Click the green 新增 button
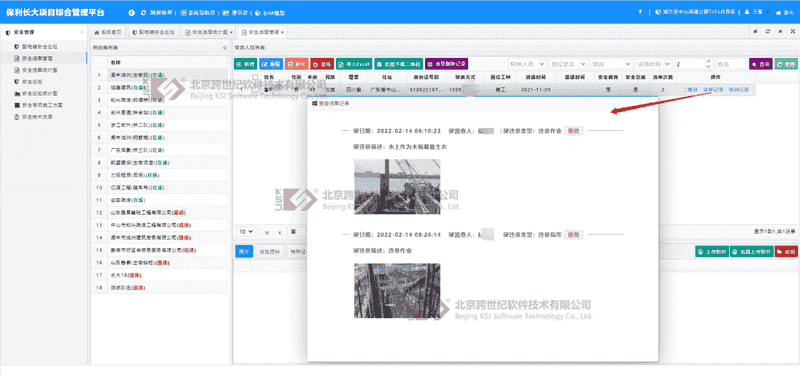Viewport: 800px width, 376px height. [x=245, y=64]
